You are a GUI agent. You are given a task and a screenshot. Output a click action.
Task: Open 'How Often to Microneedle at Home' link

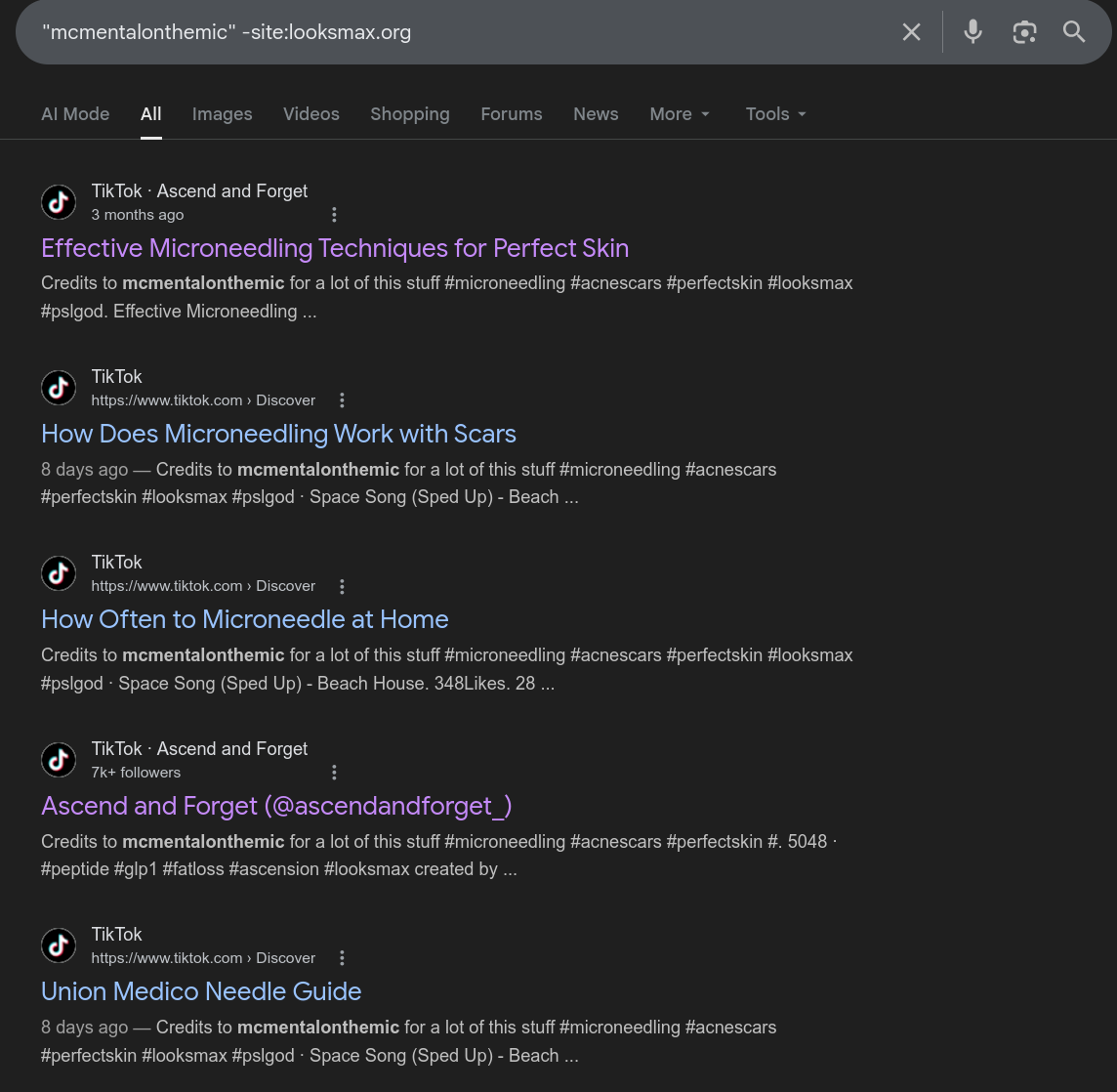pos(245,619)
